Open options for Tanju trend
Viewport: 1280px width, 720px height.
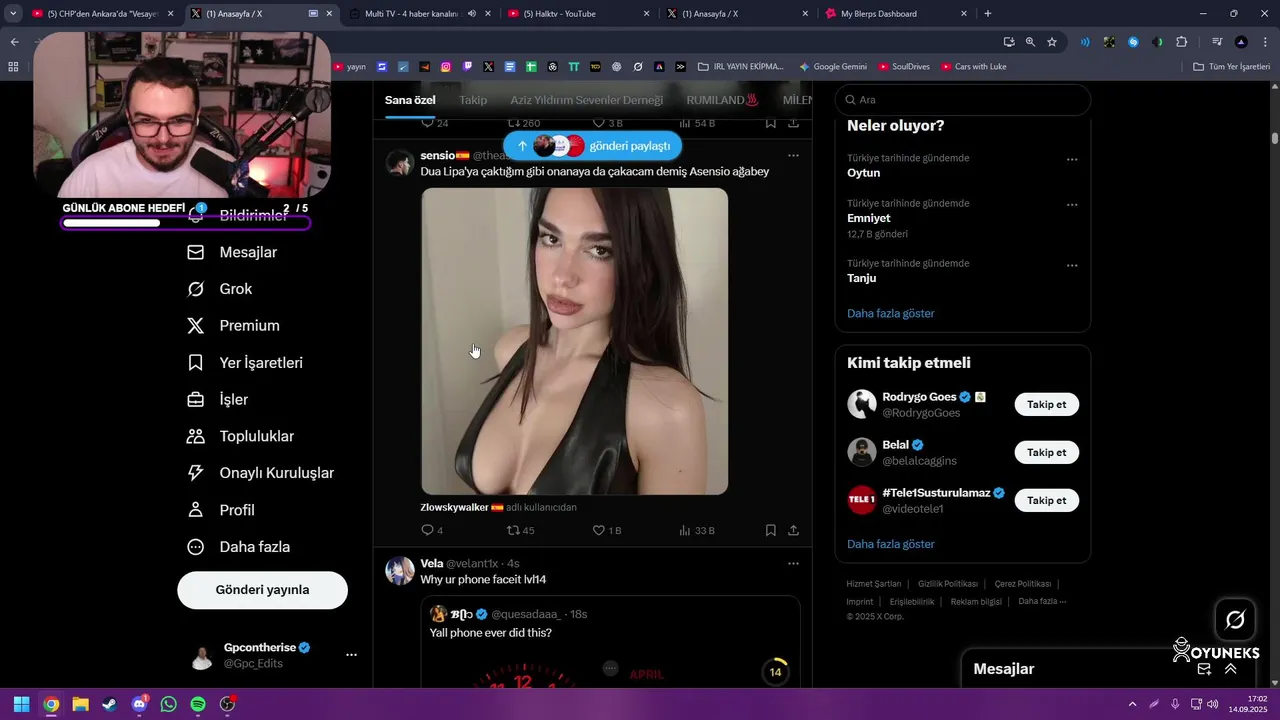point(1072,266)
